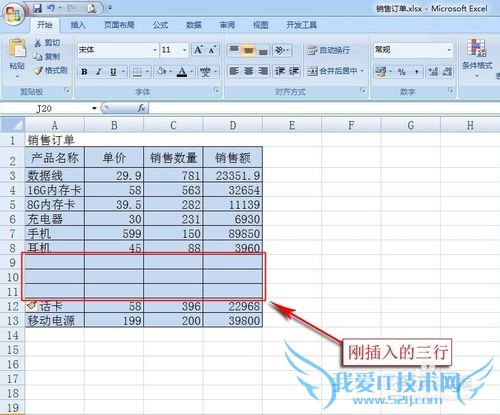Save the workbook from quick access toolbar
Viewport: 500px width, 415px height.
point(37,8)
